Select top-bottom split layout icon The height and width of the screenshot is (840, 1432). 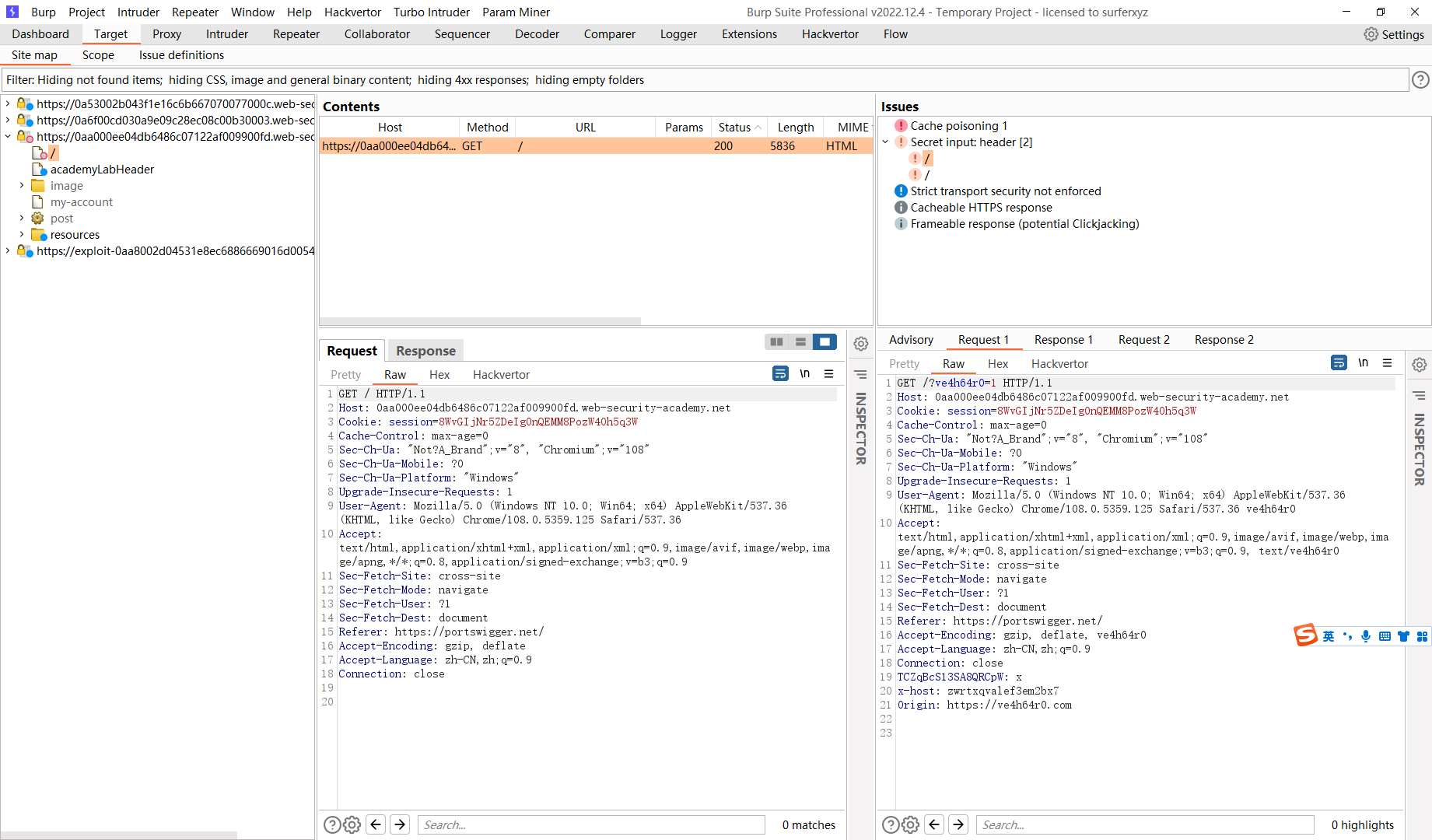800,341
